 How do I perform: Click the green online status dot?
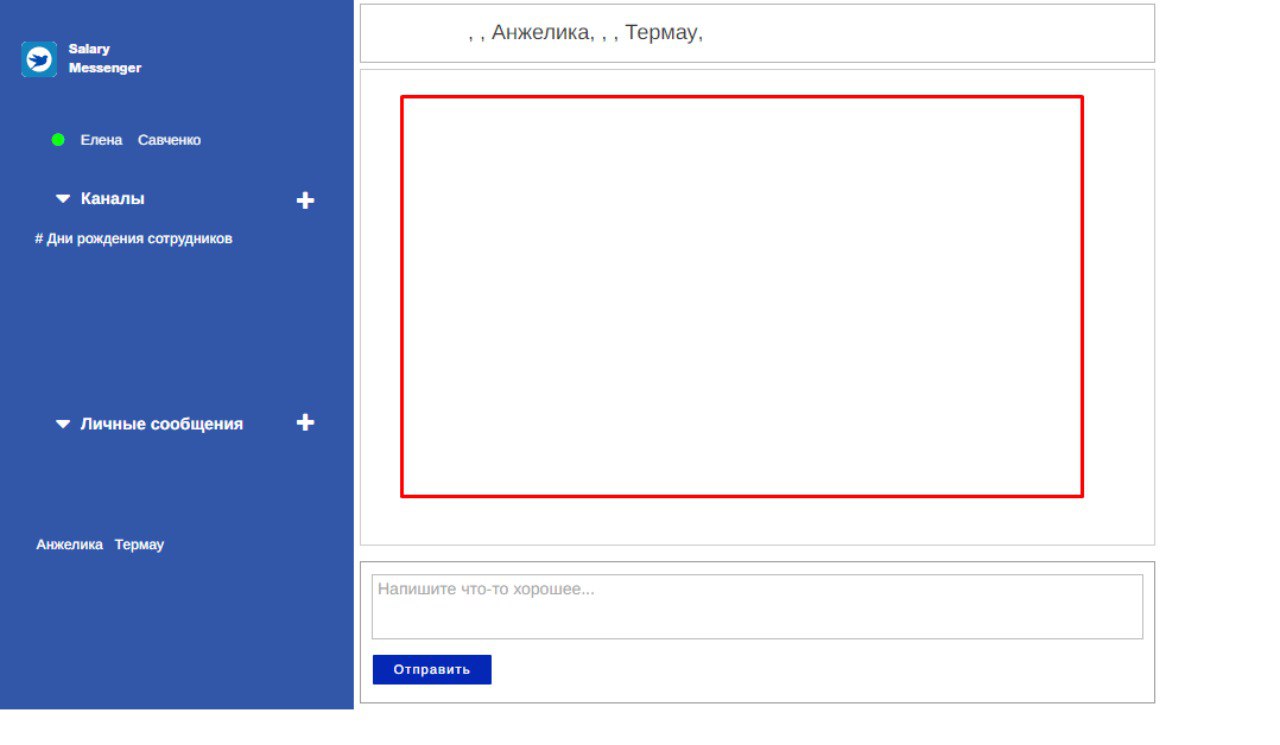click(x=58, y=140)
